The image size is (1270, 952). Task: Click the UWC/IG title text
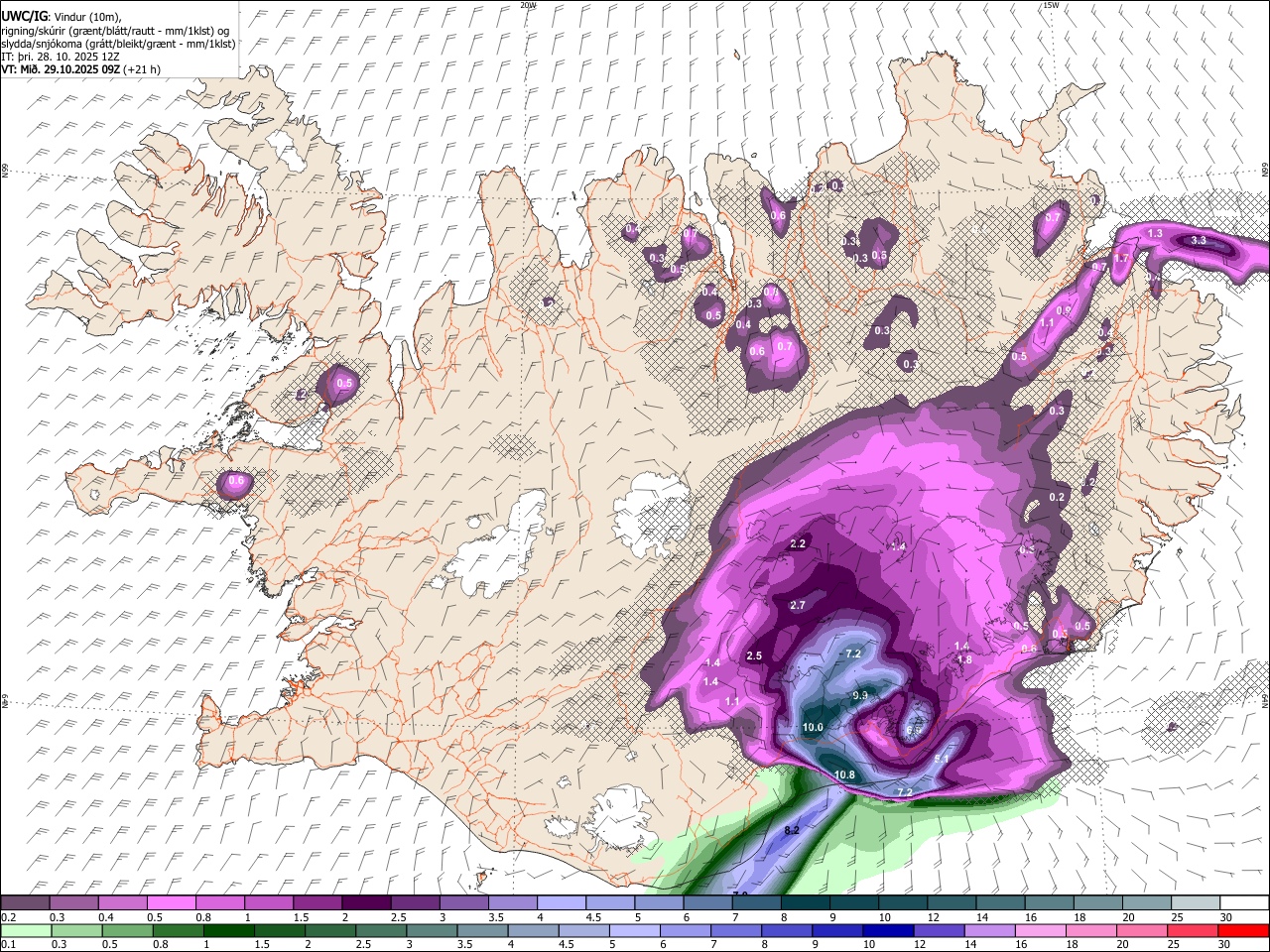pos(24,17)
